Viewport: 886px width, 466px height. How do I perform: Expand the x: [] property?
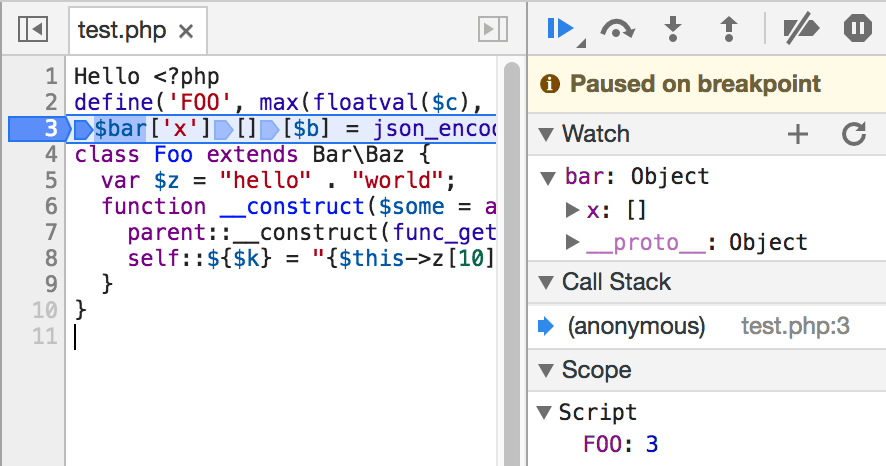click(x=573, y=210)
